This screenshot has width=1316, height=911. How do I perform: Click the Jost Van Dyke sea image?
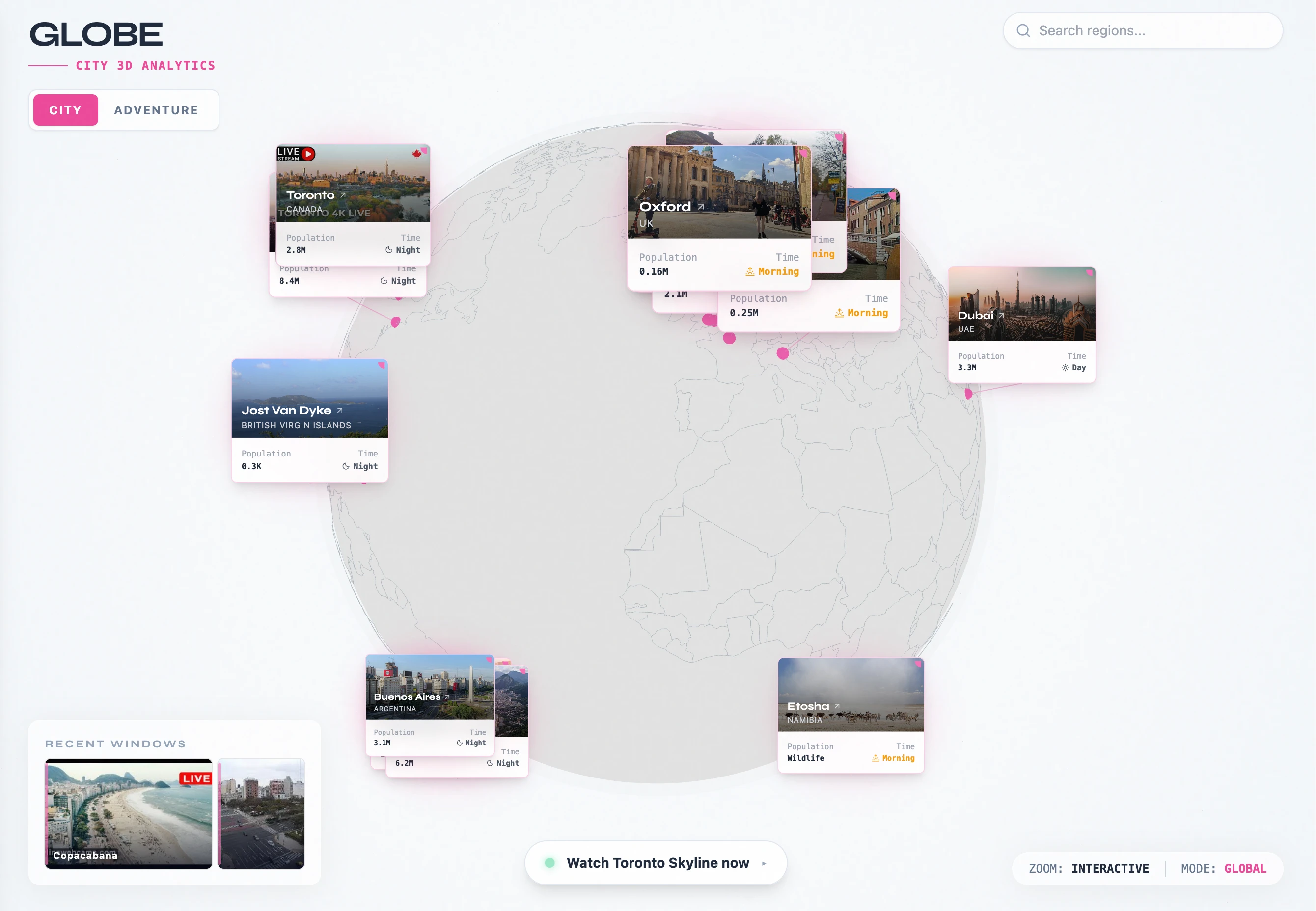pos(309,399)
